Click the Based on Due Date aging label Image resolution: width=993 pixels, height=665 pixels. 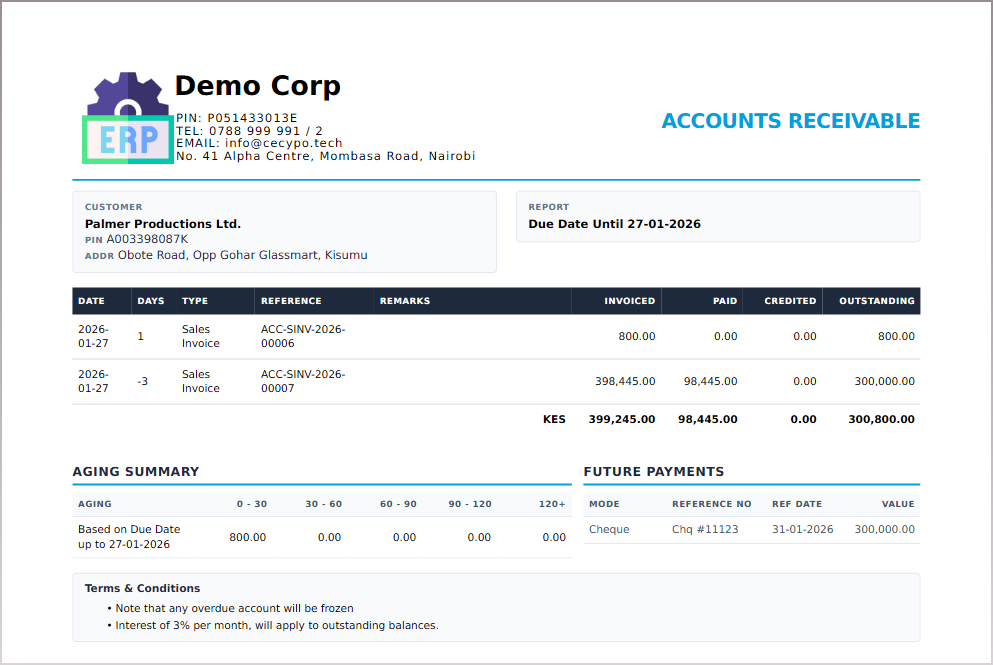(129, 537)
